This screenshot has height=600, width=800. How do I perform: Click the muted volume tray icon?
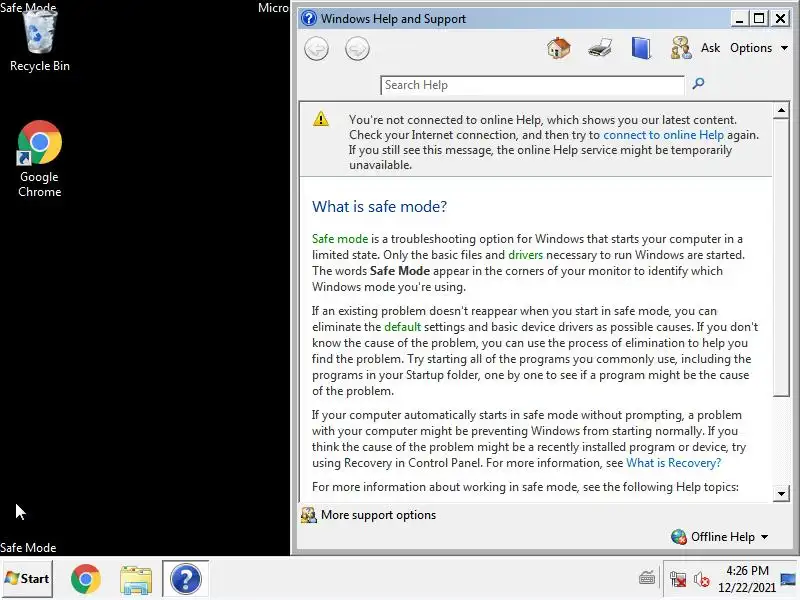pos(702,579)
